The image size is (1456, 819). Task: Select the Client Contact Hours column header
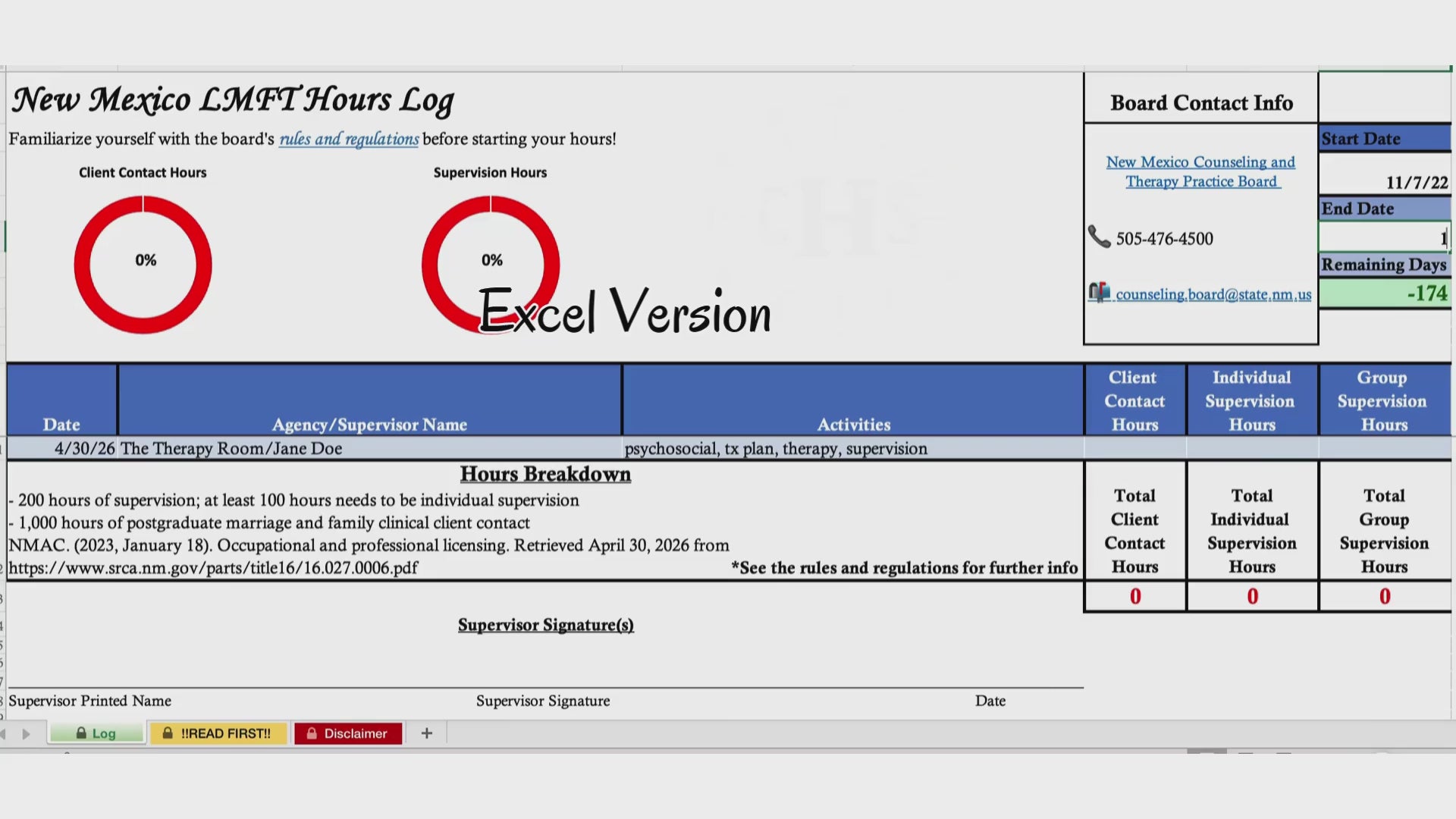point(1135,400)
